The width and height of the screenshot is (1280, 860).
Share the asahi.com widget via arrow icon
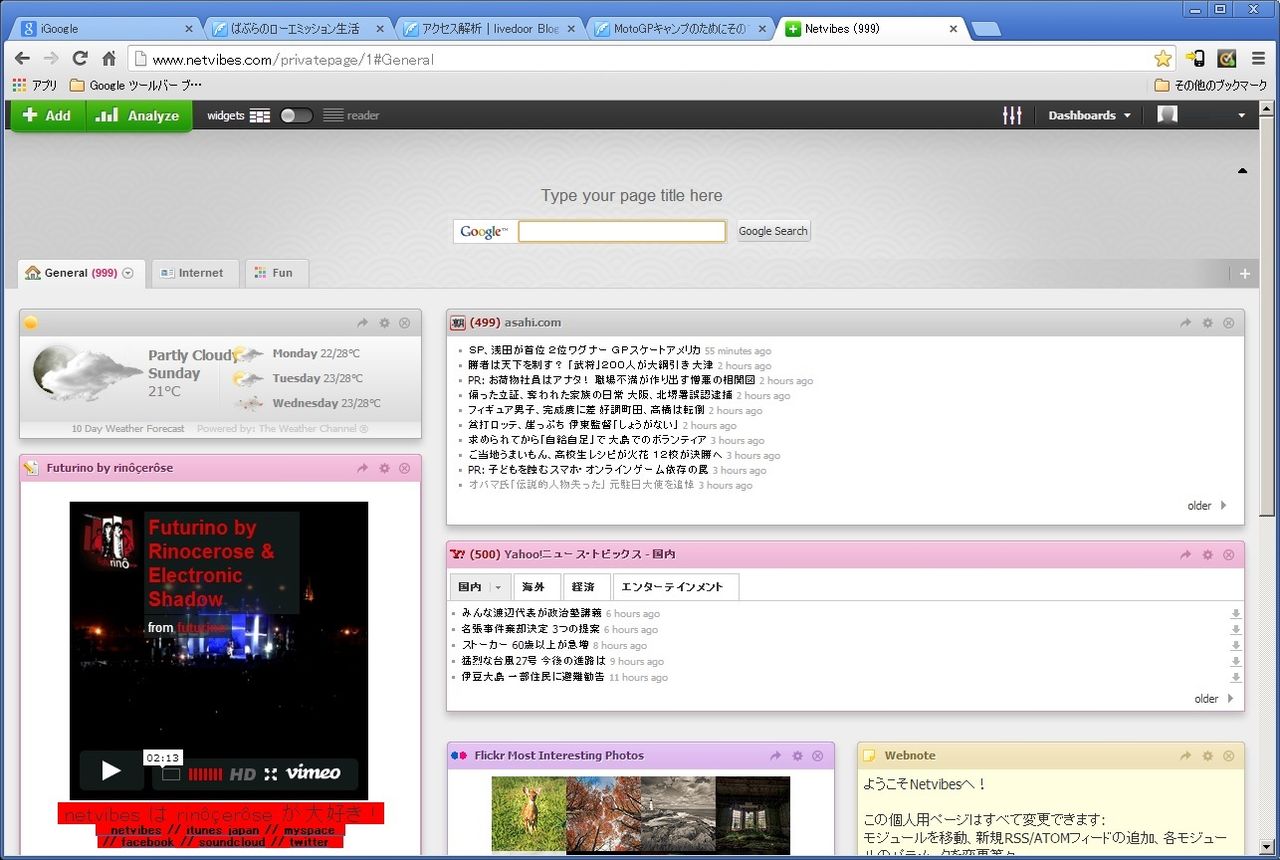coord(1186,323)
